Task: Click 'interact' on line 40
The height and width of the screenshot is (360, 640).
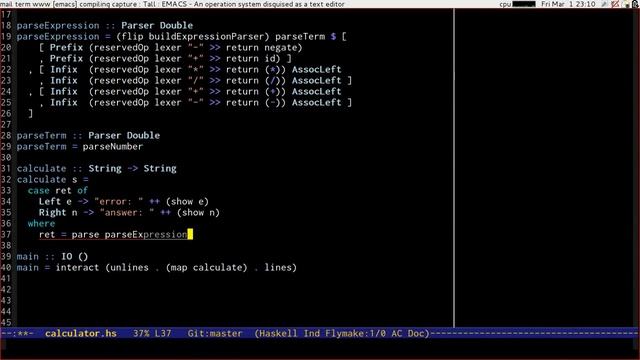Action: [x=77, y=267]
